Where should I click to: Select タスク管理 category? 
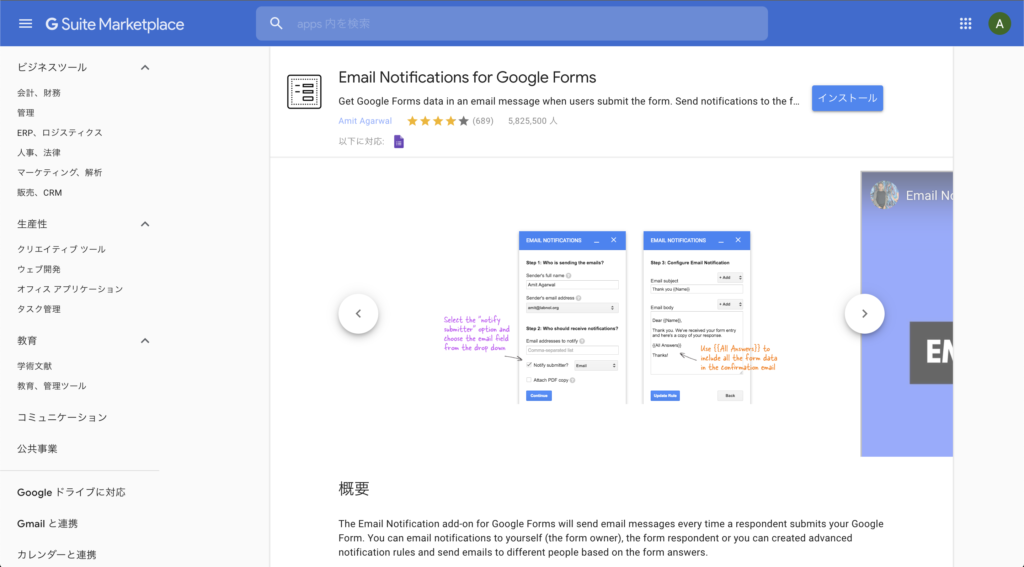[x=39, y=309]
